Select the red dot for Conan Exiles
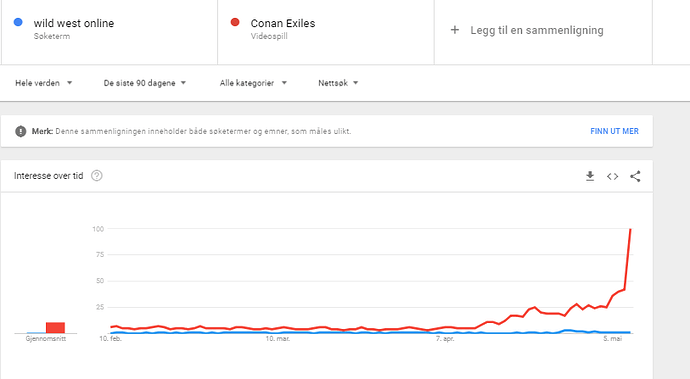This screenshot has width=690, height=379. click(x=235, y=22)
